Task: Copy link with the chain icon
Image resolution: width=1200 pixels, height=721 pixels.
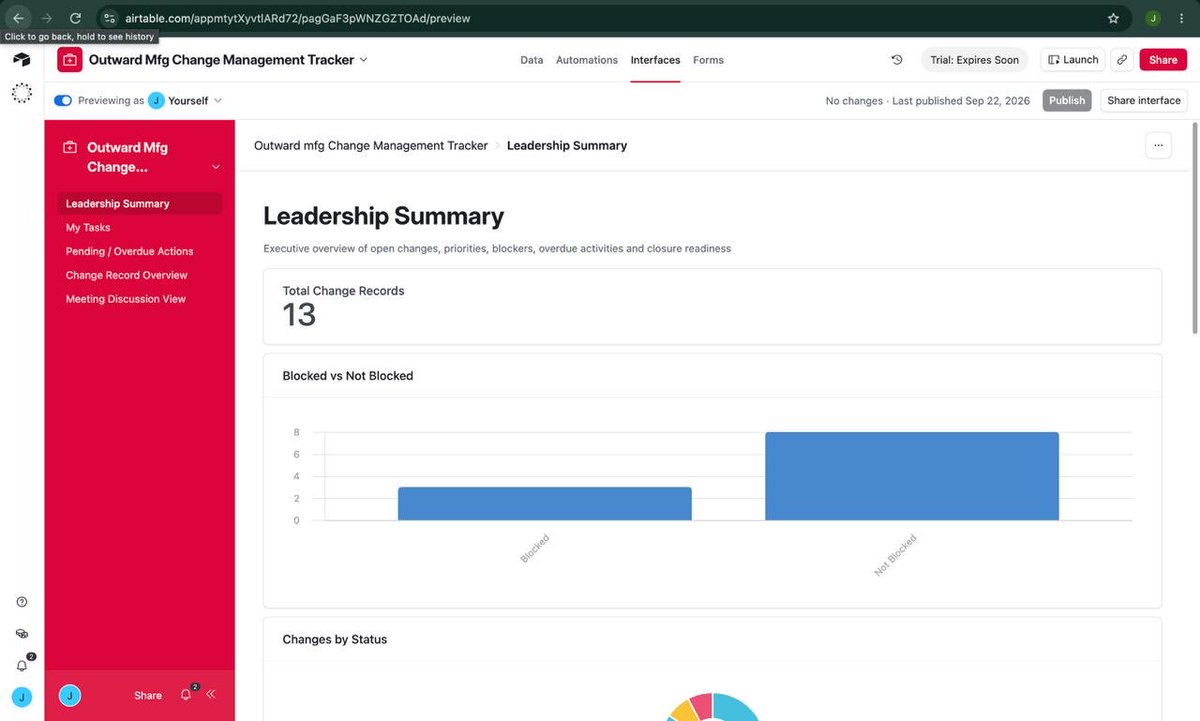Action: point(1122,60)
